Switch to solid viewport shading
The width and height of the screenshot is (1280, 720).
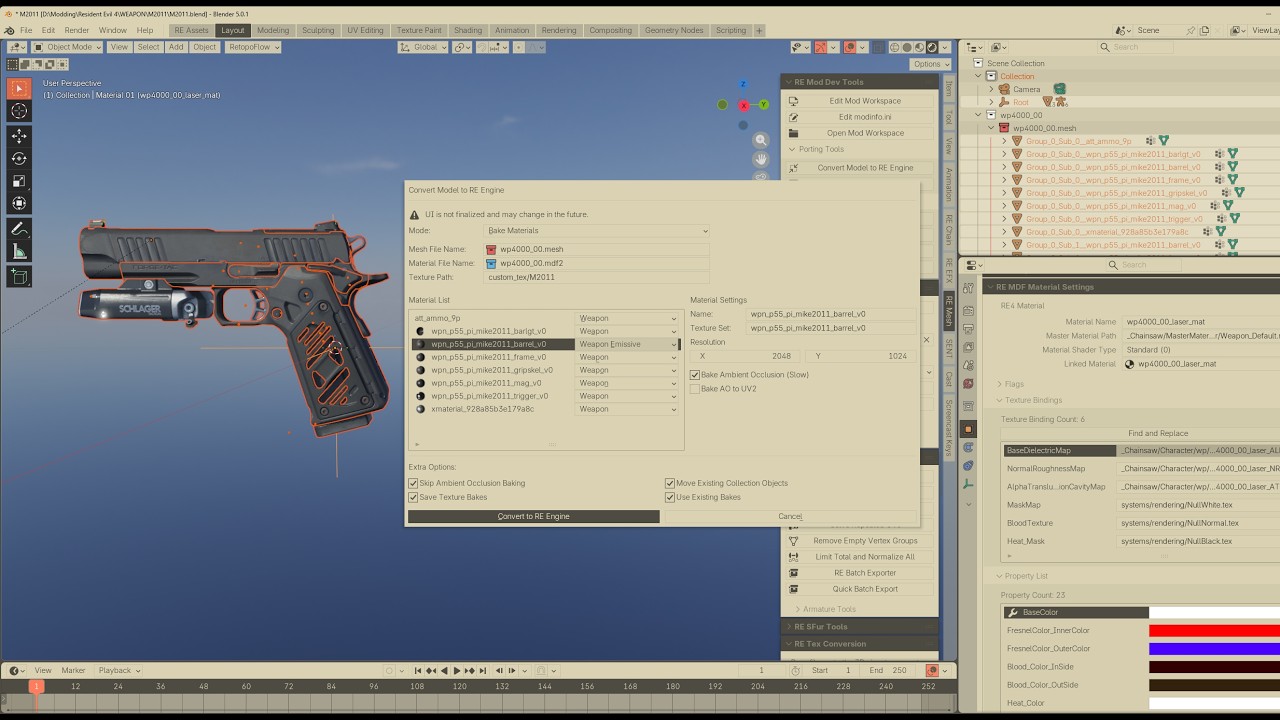click(x=907, y=47)
